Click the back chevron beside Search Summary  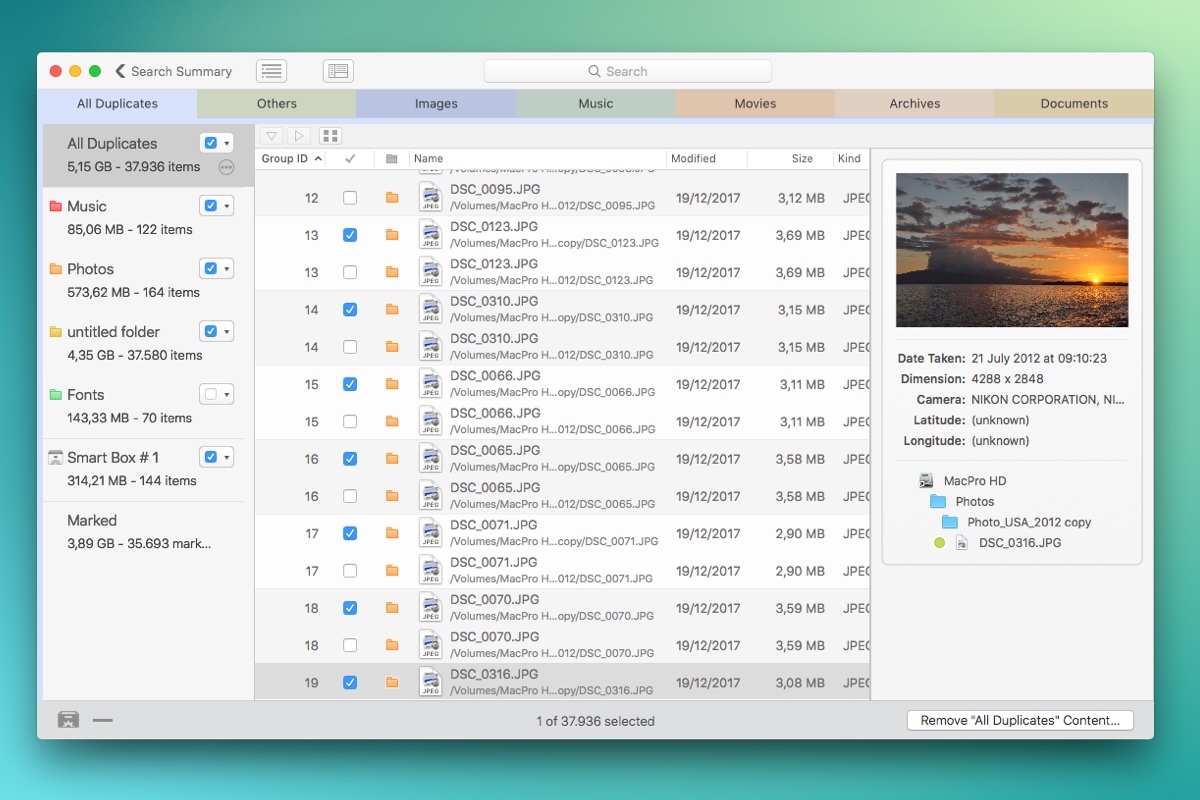pyautogui.click(x=120, y=71)
